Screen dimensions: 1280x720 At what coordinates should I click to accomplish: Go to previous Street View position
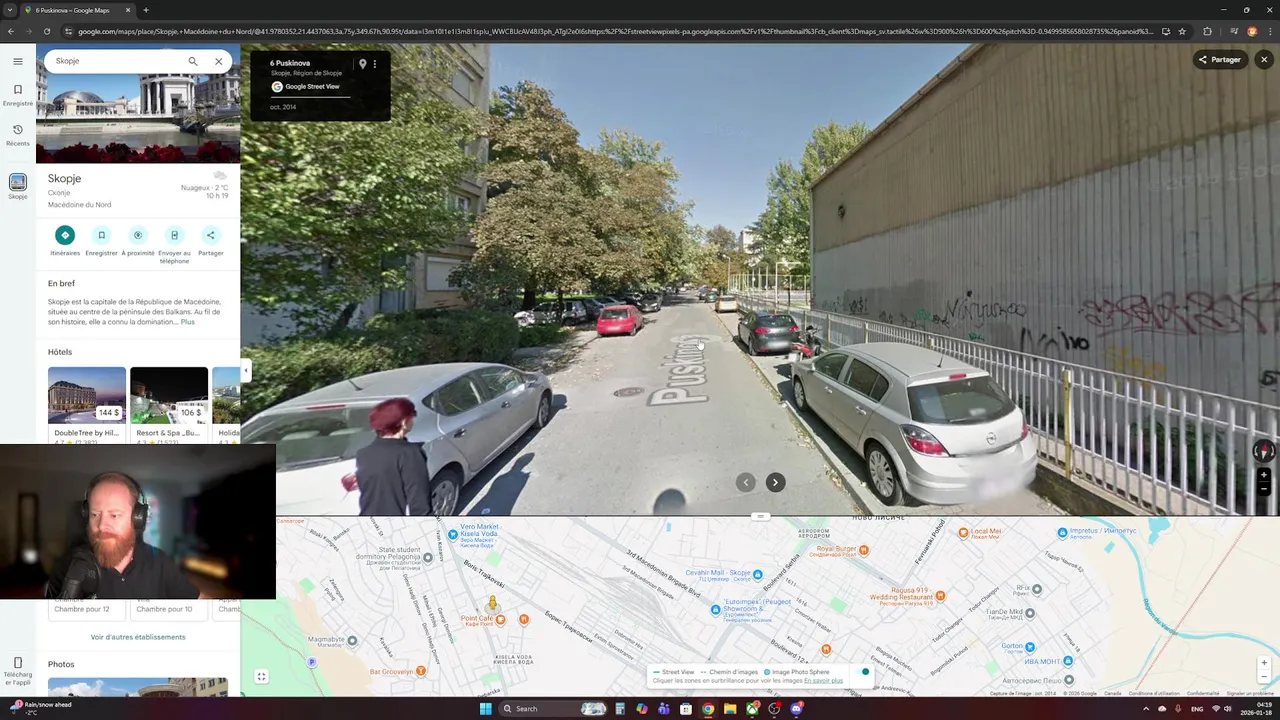(745, 482)
